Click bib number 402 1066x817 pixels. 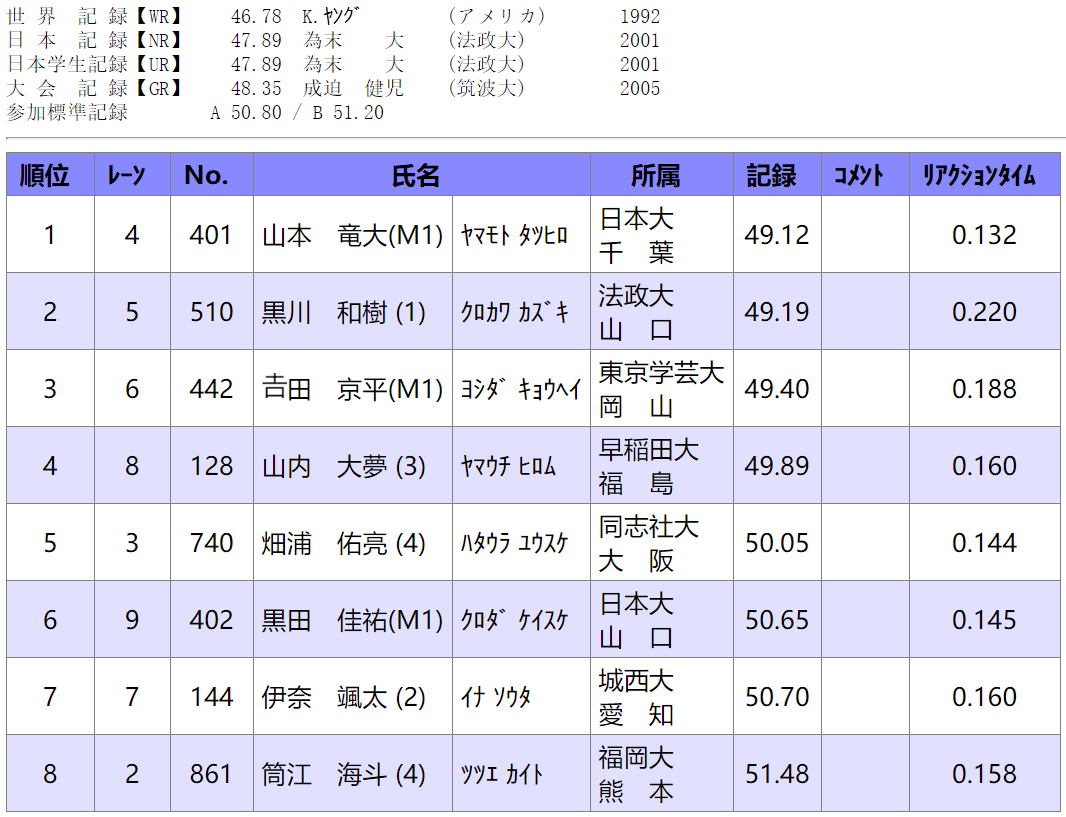click(211, 620)
